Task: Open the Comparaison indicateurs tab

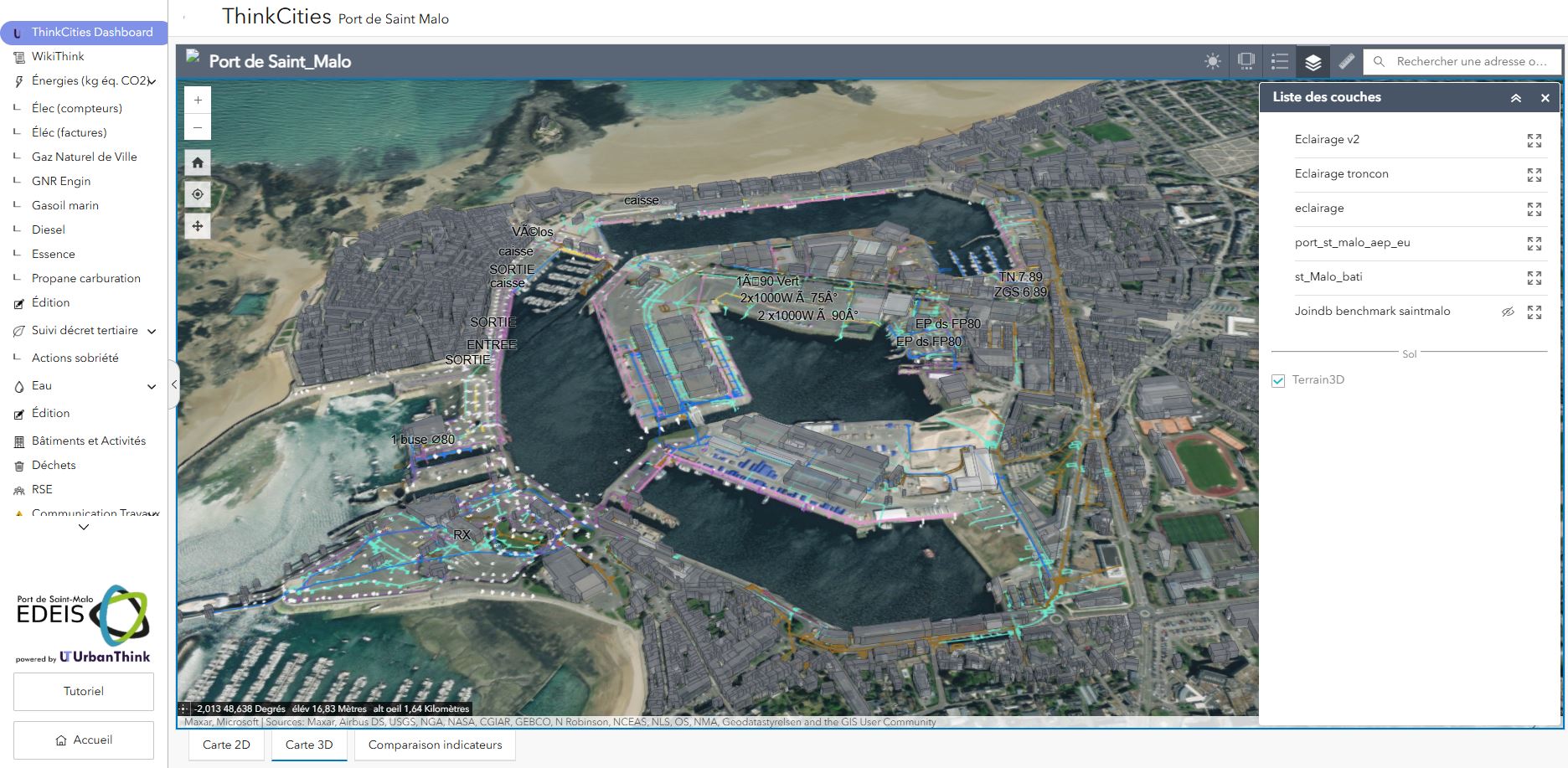Action: (434, 745)
